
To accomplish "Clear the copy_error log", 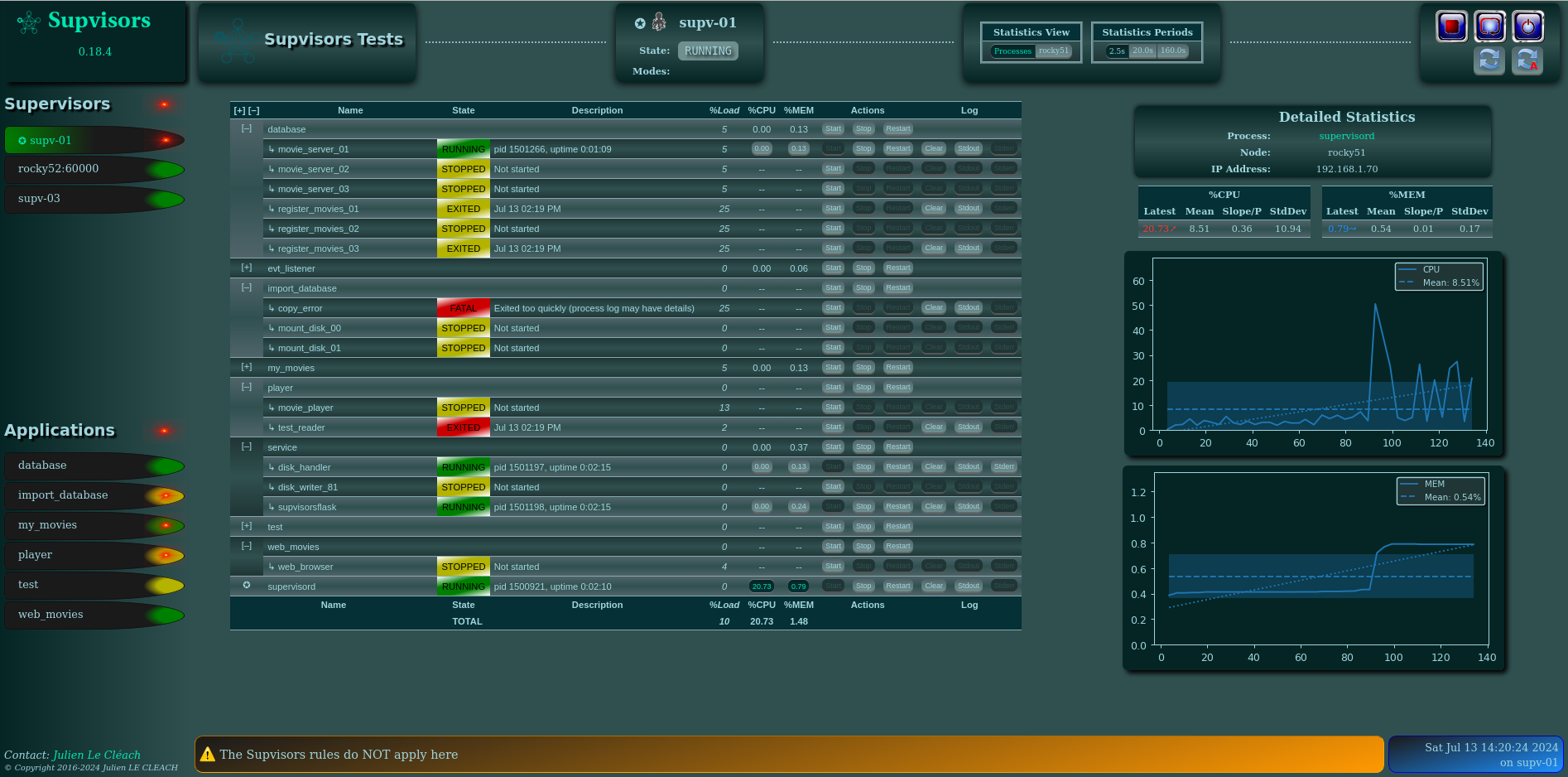I will [934, 308].
